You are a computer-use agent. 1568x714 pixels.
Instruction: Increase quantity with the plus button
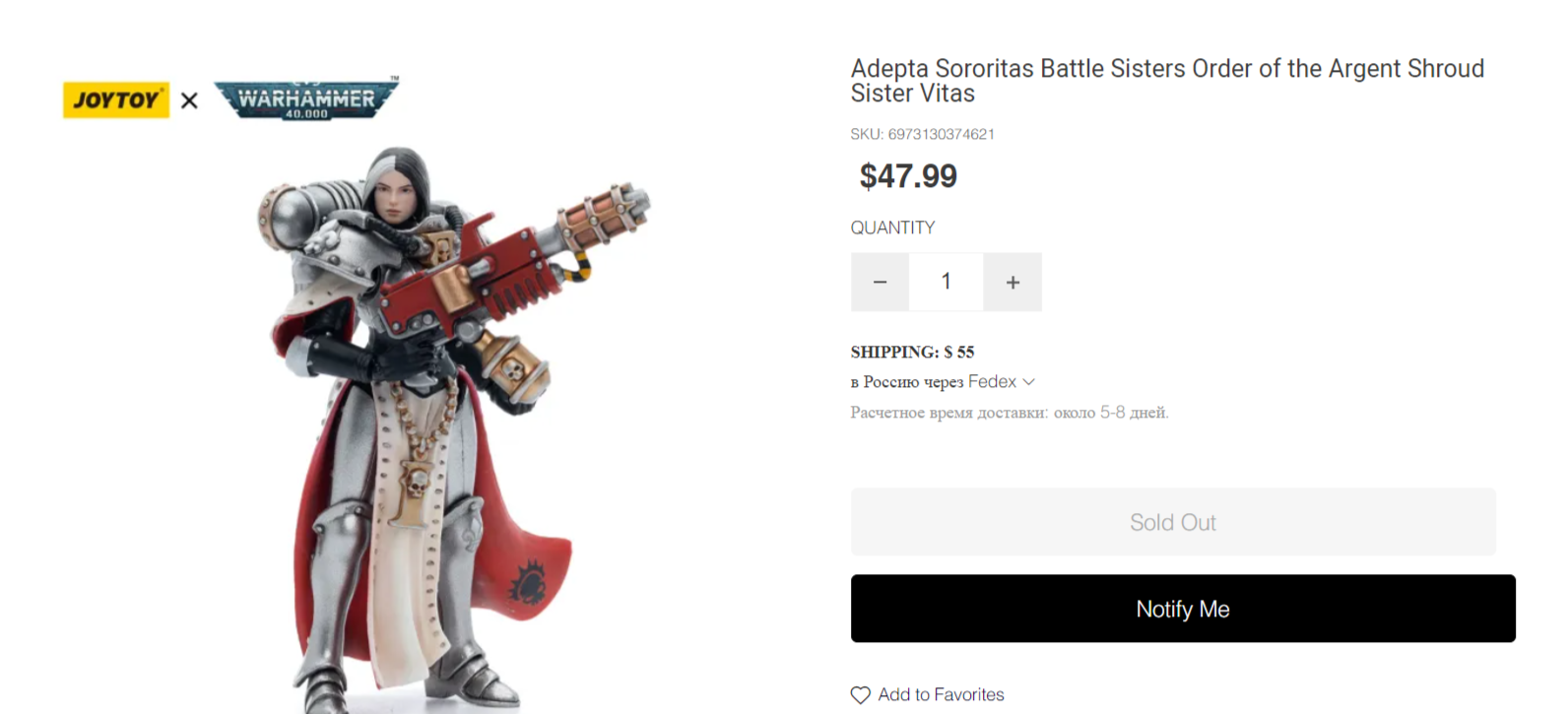point(1013,283)
